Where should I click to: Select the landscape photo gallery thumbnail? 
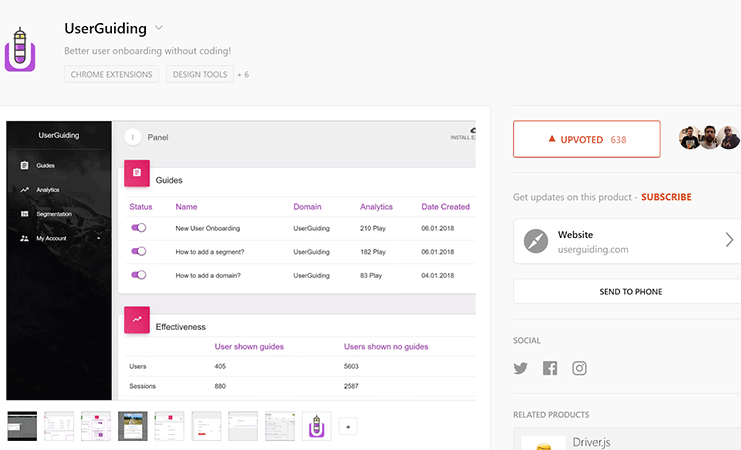point(133,426)
